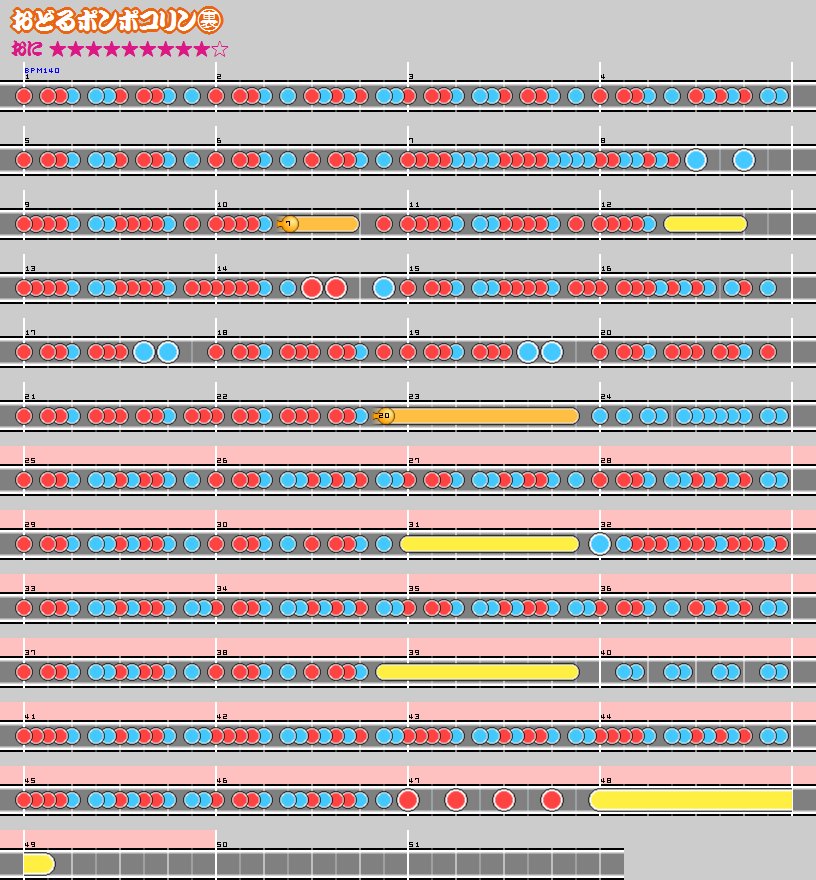
Task: Click the first large red note in measure 47
Action: [x=408, y=800]
